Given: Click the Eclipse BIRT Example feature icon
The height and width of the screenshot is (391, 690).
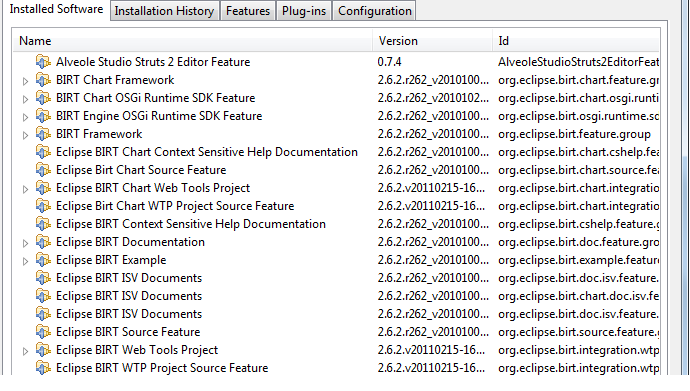Looking at the screenshot, I should point(43,260).
